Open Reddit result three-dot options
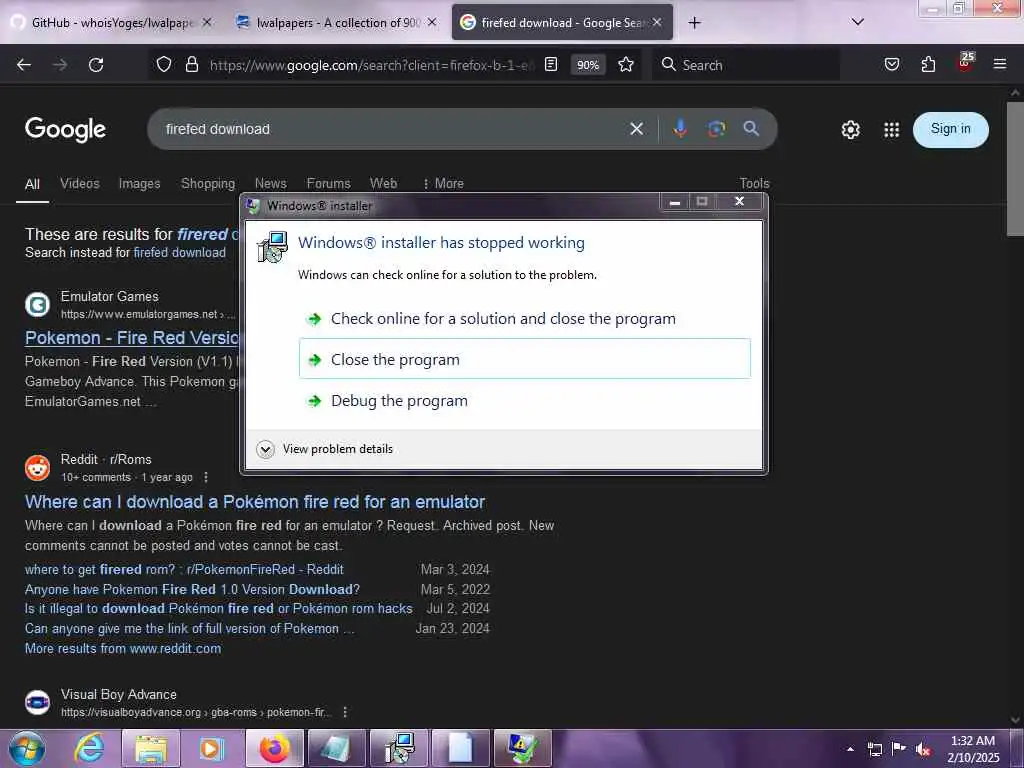 point(206,477)
